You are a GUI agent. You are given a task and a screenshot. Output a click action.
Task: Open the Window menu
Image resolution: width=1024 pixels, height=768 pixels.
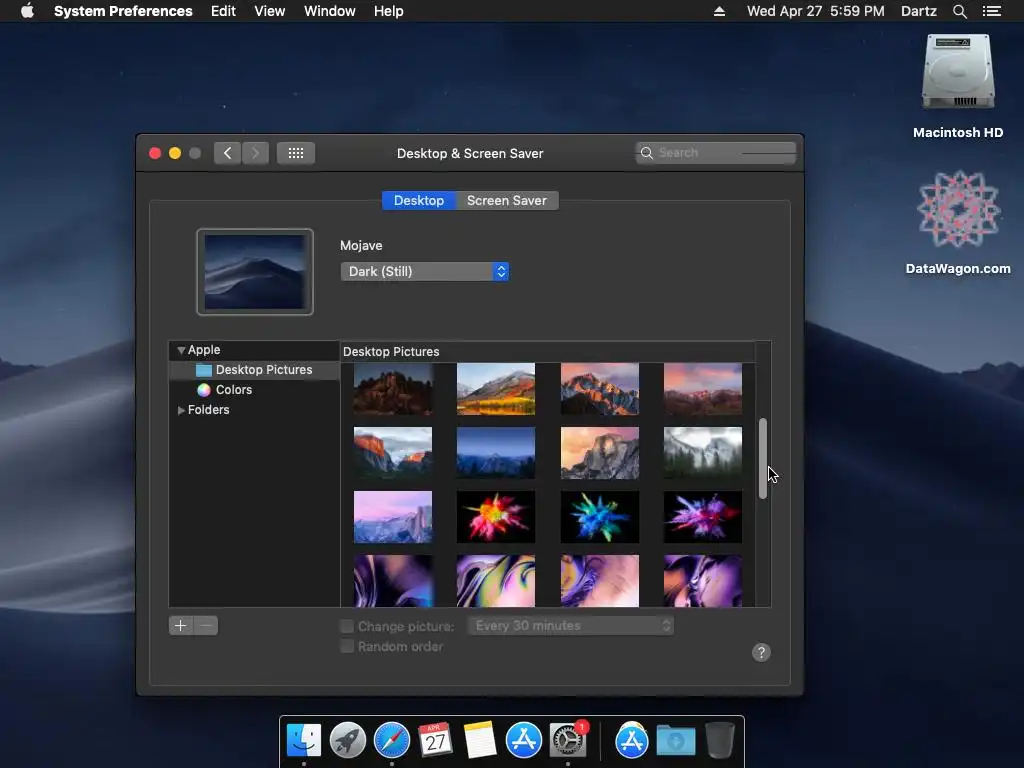(x=330, y=11)
